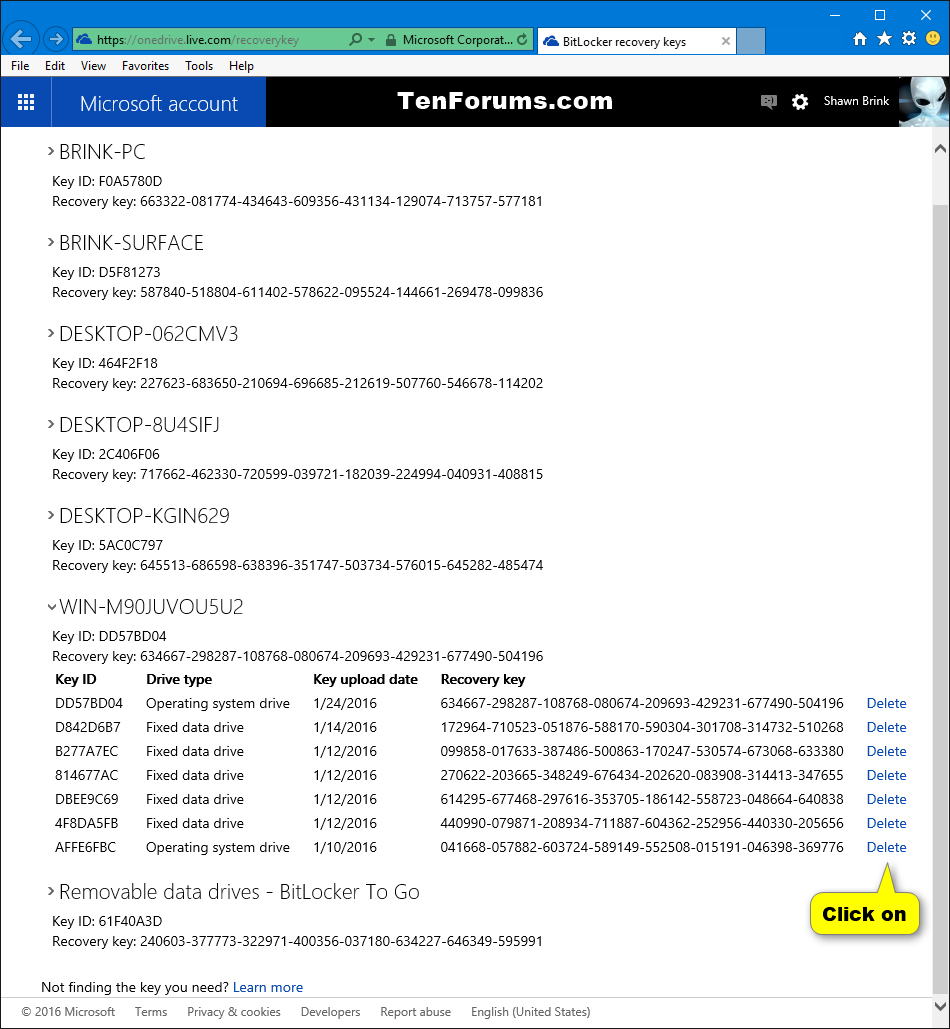Click the browser Back arrow button
This screenshot has width=950, height=1029.
pos(21,39)
